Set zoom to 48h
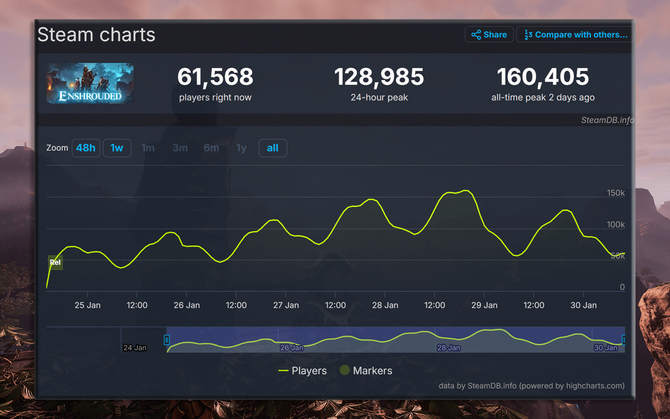 point(86,148)
